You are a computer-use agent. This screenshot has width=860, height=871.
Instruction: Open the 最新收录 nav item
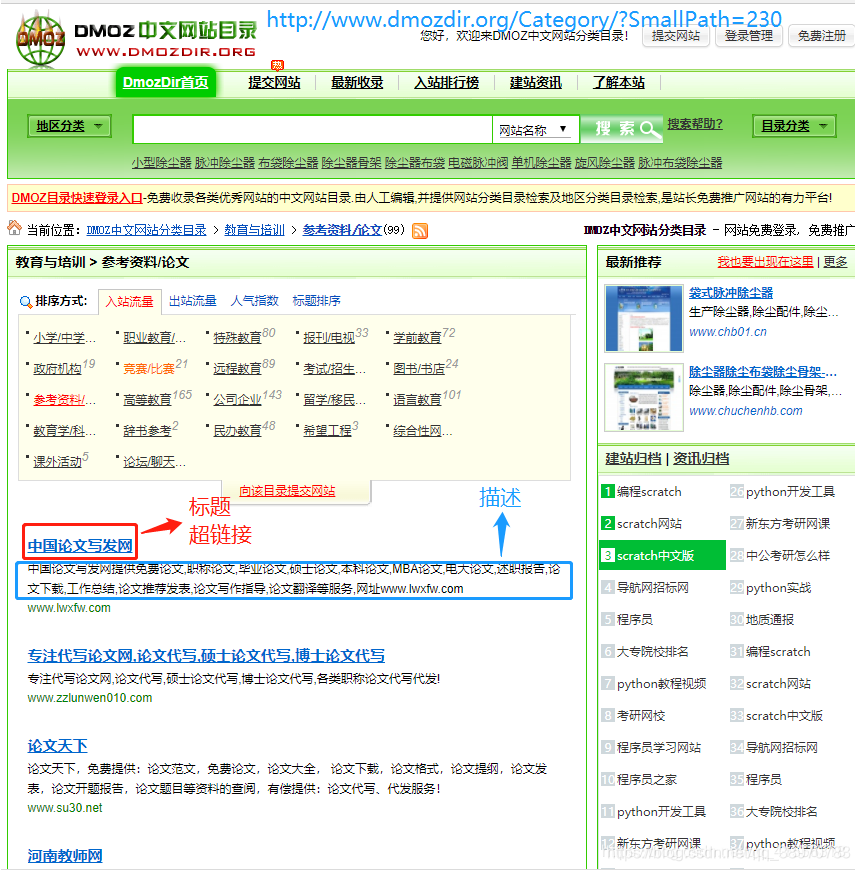pos(357,83)
